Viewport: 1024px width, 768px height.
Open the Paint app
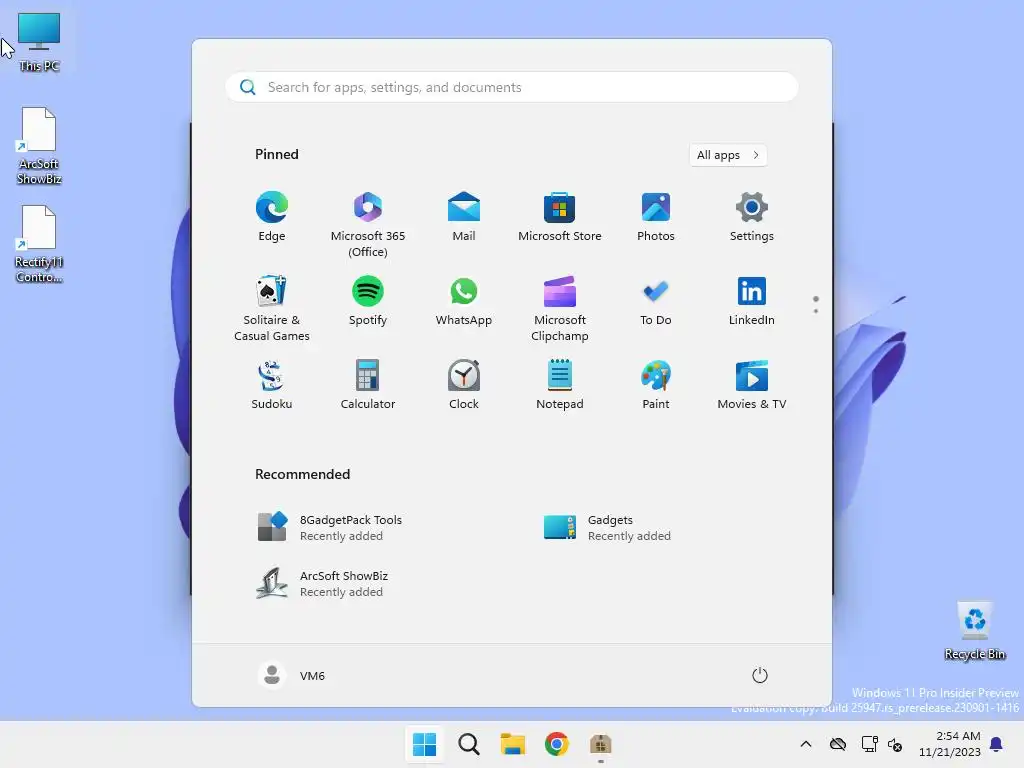click(656, 385)
